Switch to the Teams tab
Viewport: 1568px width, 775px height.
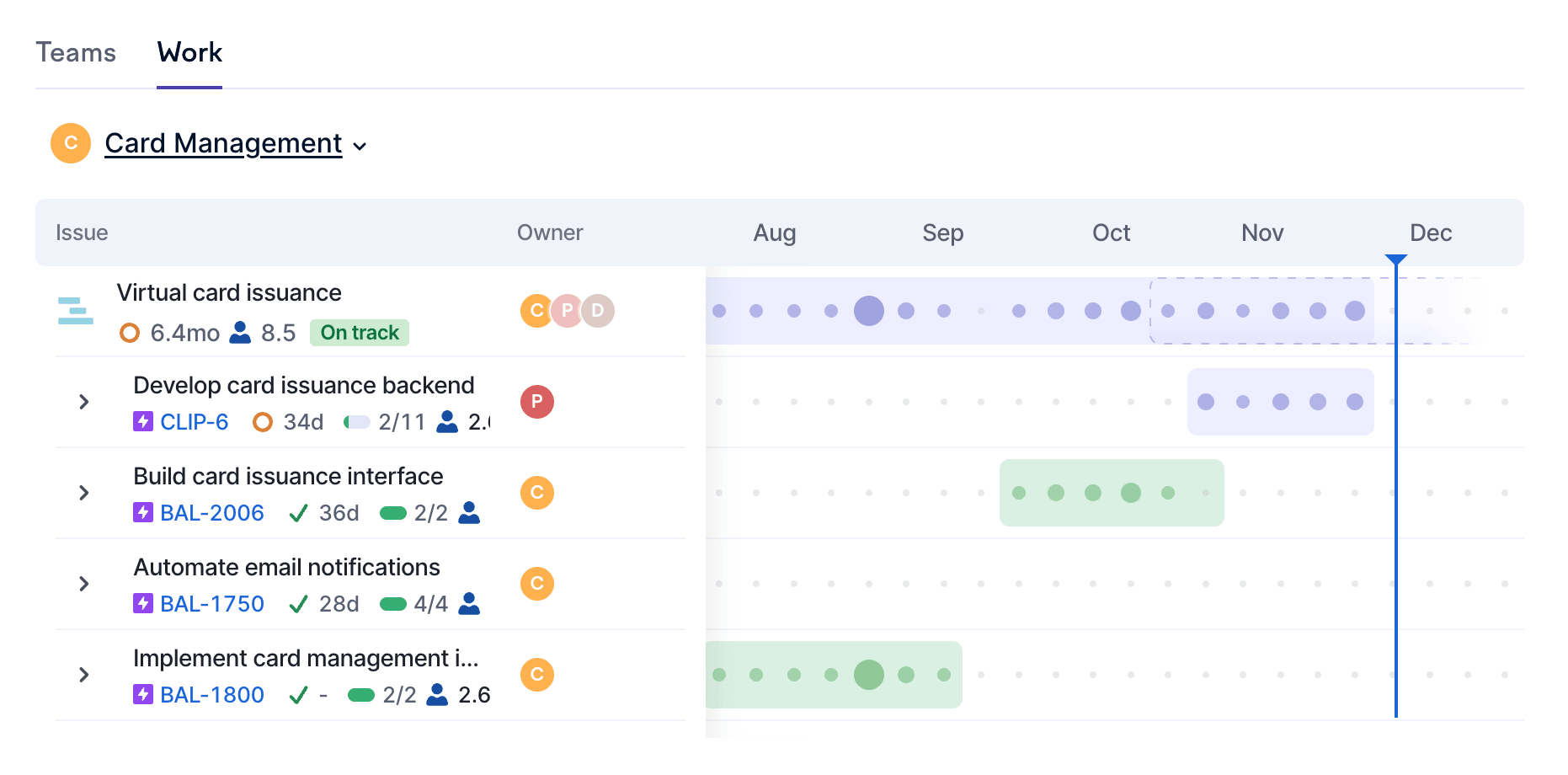pos(76,53)
